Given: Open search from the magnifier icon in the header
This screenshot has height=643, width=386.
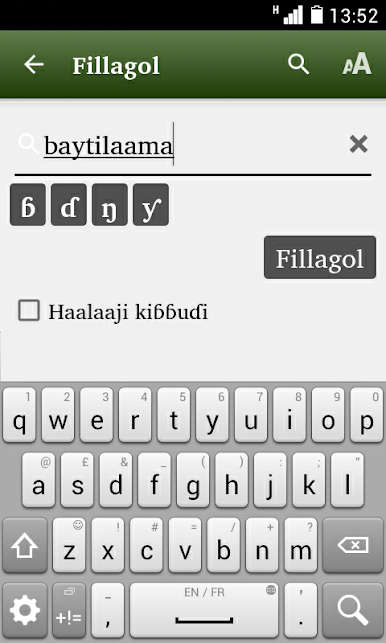Looking at the screenshot, I should point(298,64).
